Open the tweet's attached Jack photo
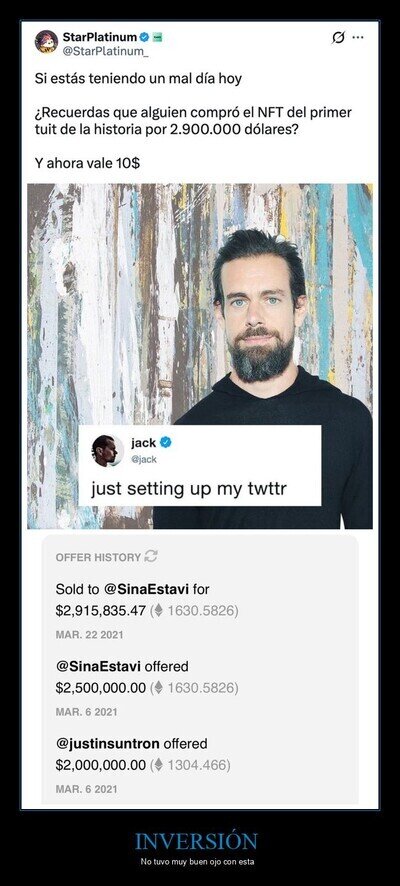Viewport: 400px width, 886px height. tap(200, 356)
